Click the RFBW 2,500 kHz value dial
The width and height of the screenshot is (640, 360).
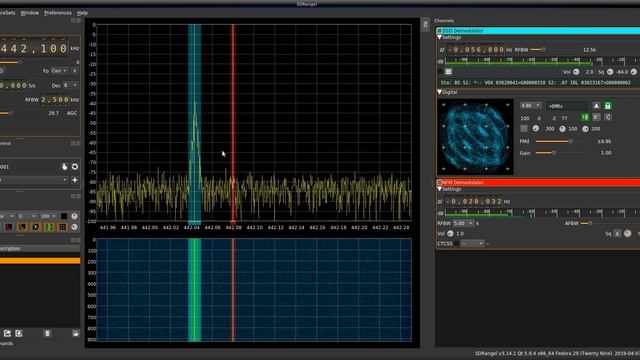click(x=55, y=100)
